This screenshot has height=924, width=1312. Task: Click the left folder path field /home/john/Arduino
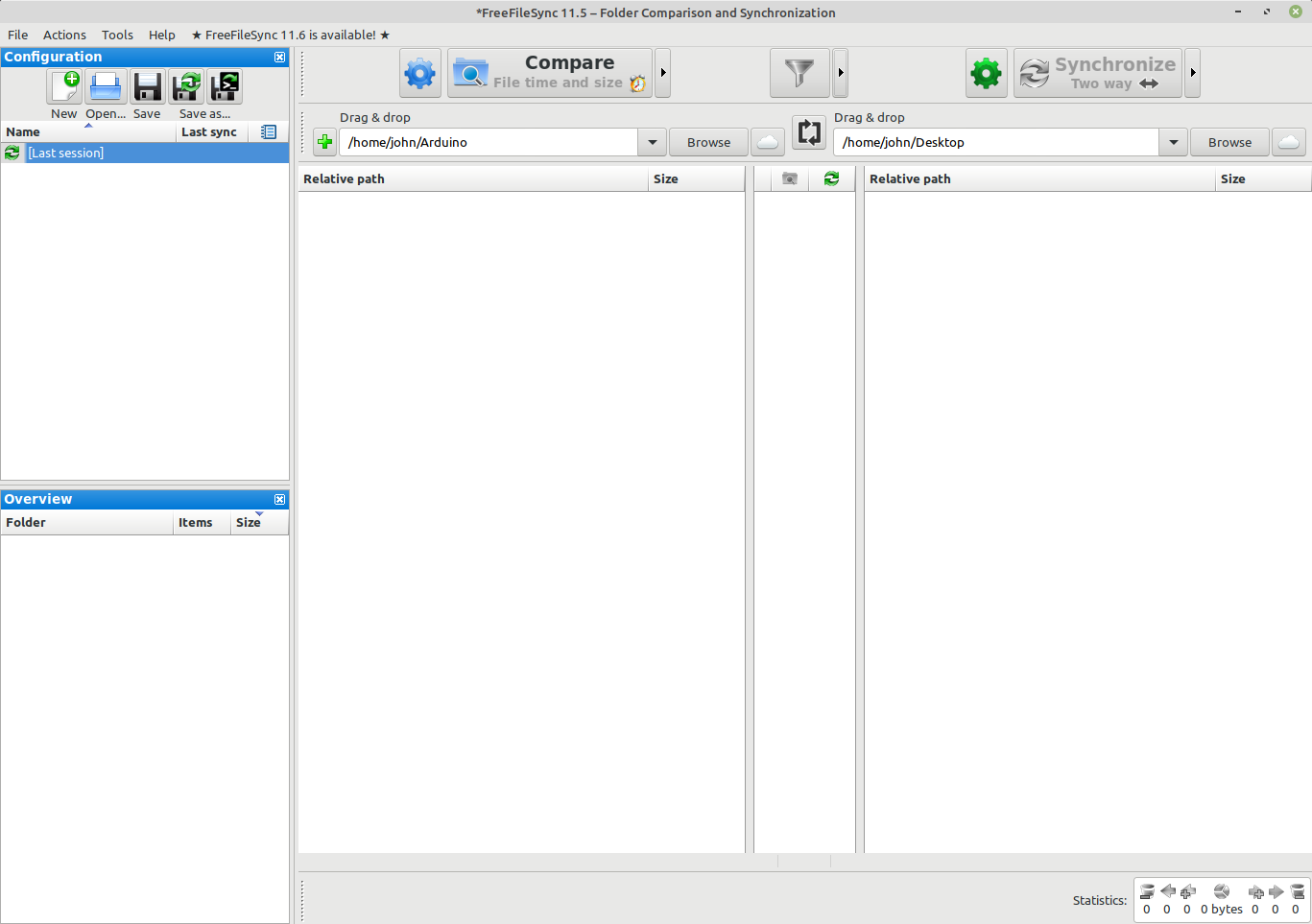pyautogui.click(x=489, y=142)
